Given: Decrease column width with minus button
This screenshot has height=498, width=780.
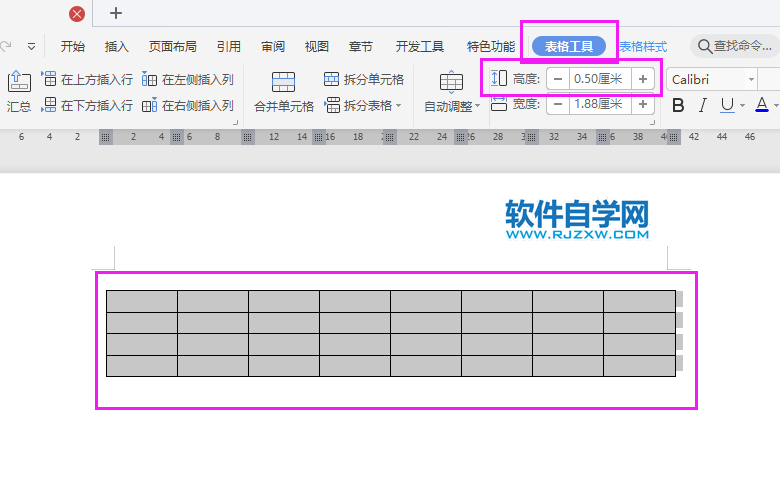Looking at the screenshot, I should click(x=558, y=104).
